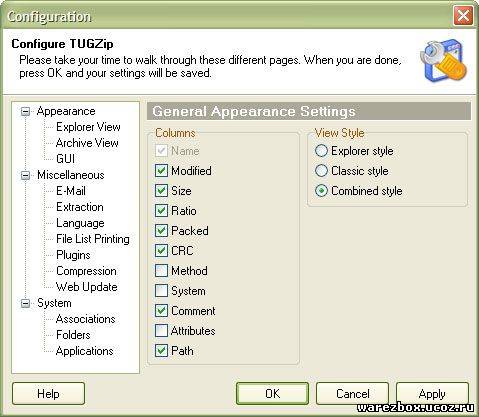
Task: Click the OK button to save settings
Action: (272, 394)
